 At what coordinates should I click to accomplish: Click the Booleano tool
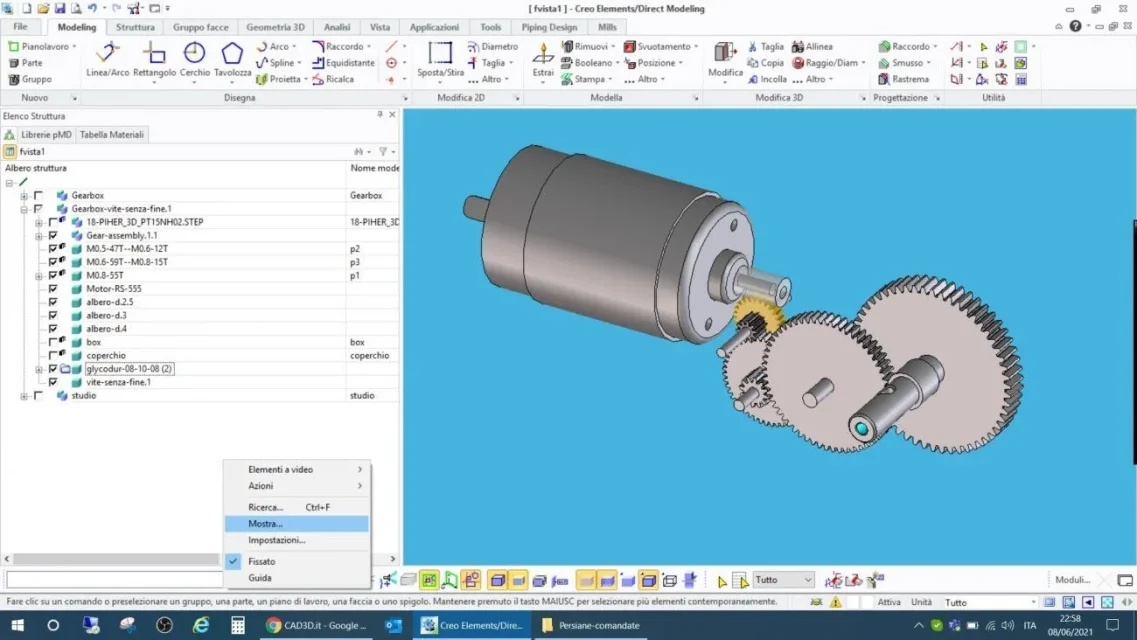point(588,63)
